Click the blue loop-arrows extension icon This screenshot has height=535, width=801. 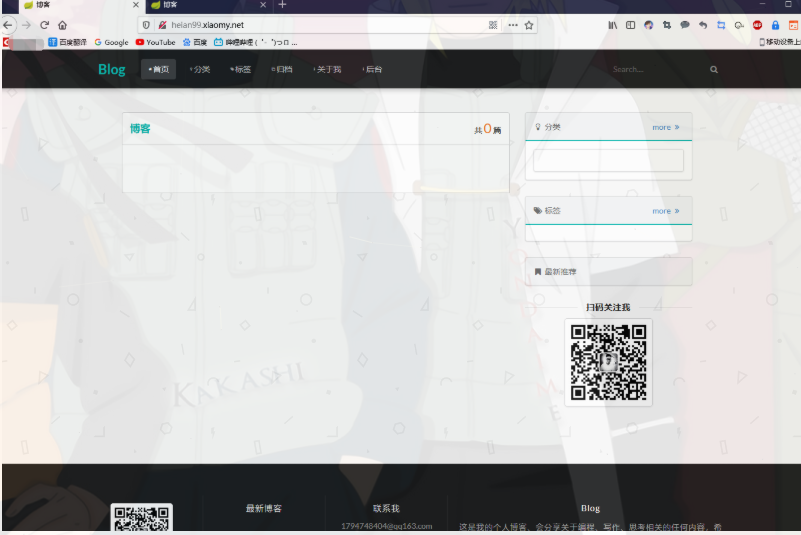[x=721, y=25]
